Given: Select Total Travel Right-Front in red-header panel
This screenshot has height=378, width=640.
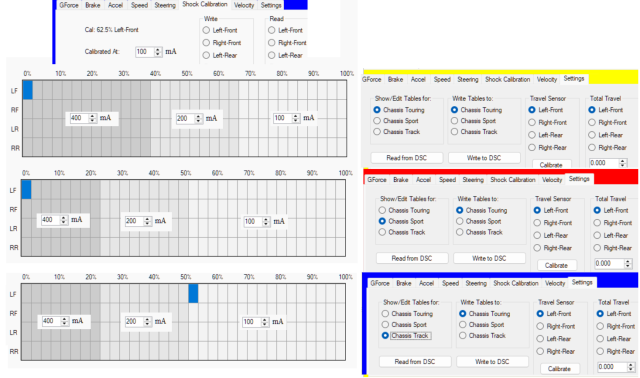Looking at the screenshot, I should click(x=597, y=223).
